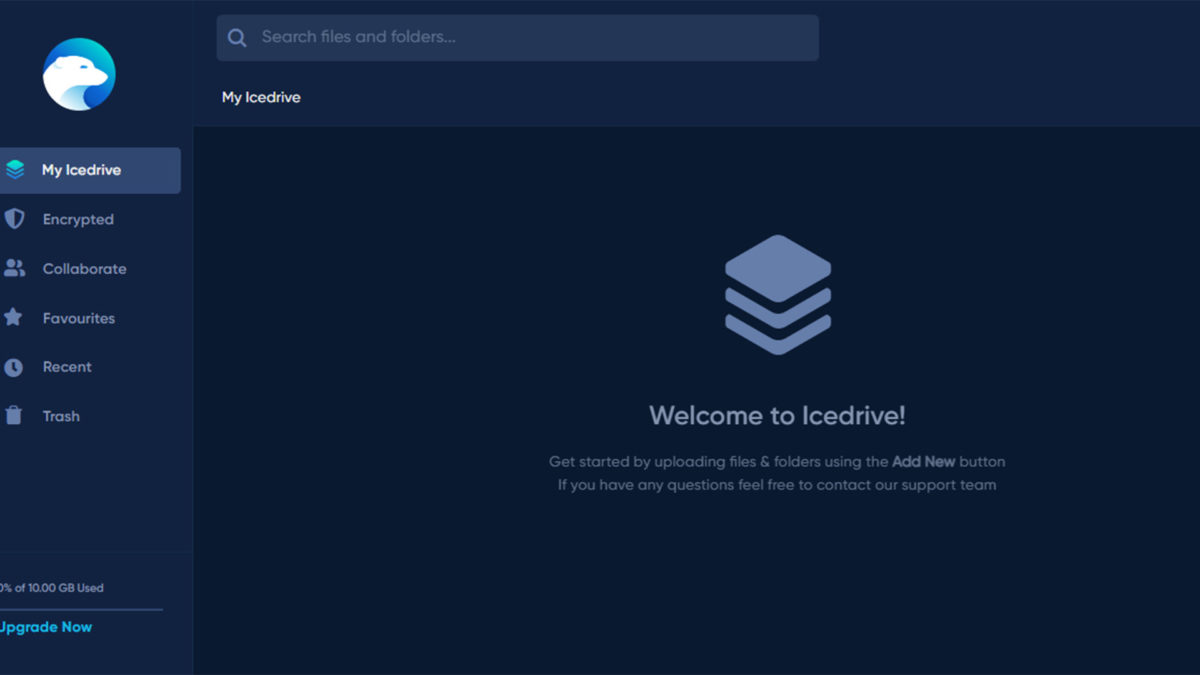The height and width of the screenshot is (675, 1200).
Task: Click the people icon beside Collaborate
Action: pos(14,268)
